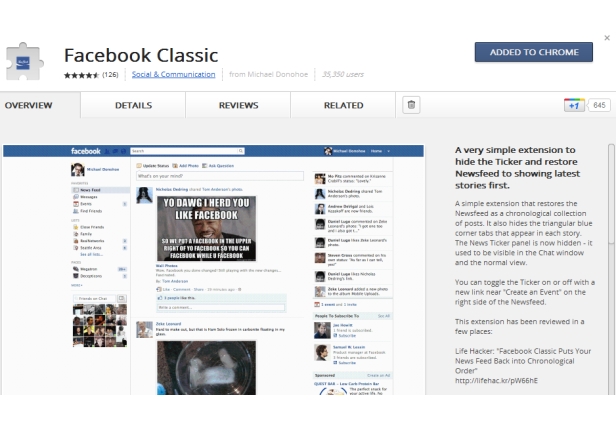Click the Added to Chrome button
Screen dimensions: 616x425
click(x=534, y=52)
